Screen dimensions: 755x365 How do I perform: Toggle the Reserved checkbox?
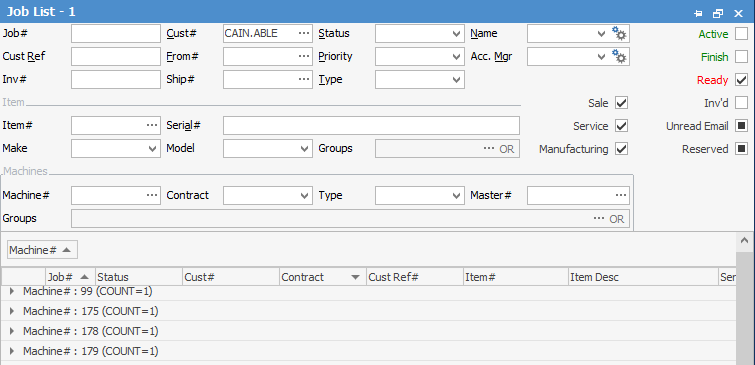tap(742, 149)
